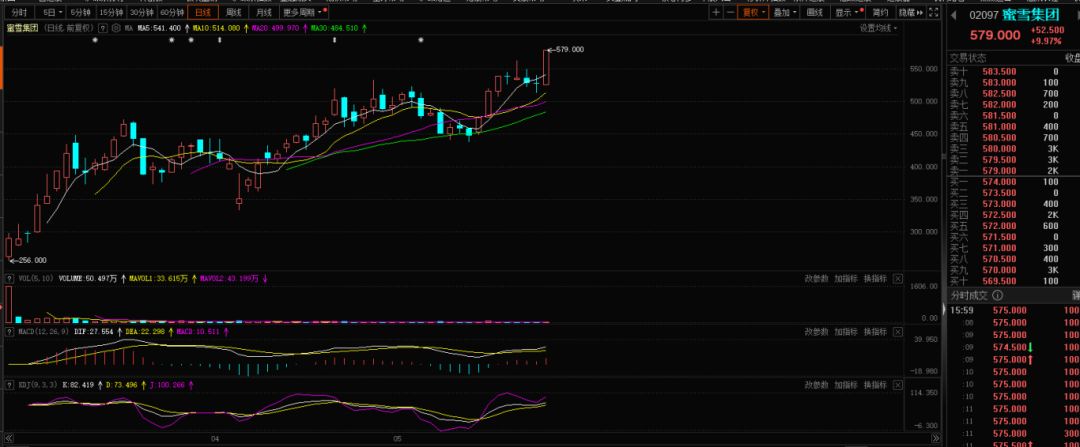Screen dimensions: 1080x447
Task: Select the 周线 weekly tab
Action: click(233, 13)
